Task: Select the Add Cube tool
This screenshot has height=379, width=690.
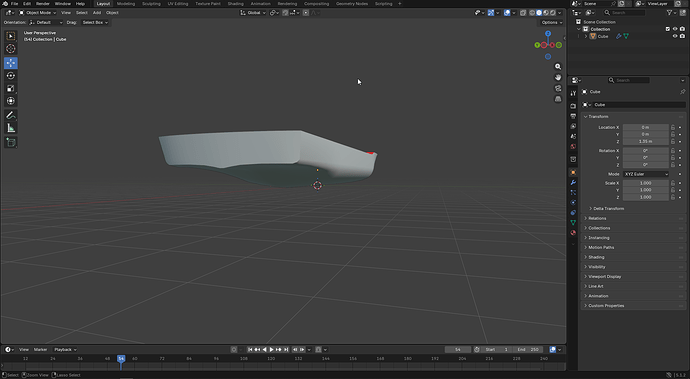Action: tap(11, 142)
